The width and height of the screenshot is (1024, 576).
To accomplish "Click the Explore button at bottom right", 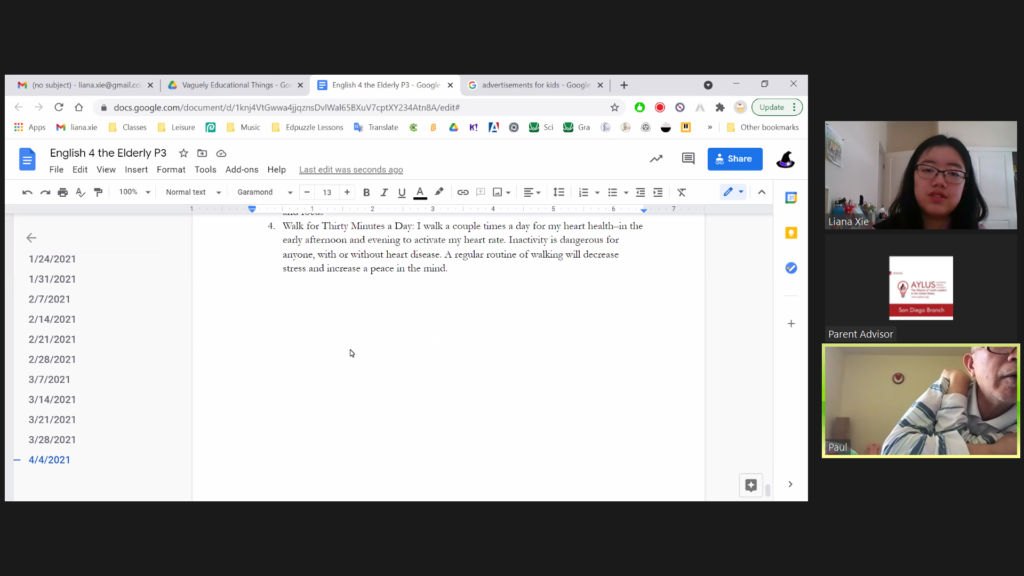I will click(751, 485).
